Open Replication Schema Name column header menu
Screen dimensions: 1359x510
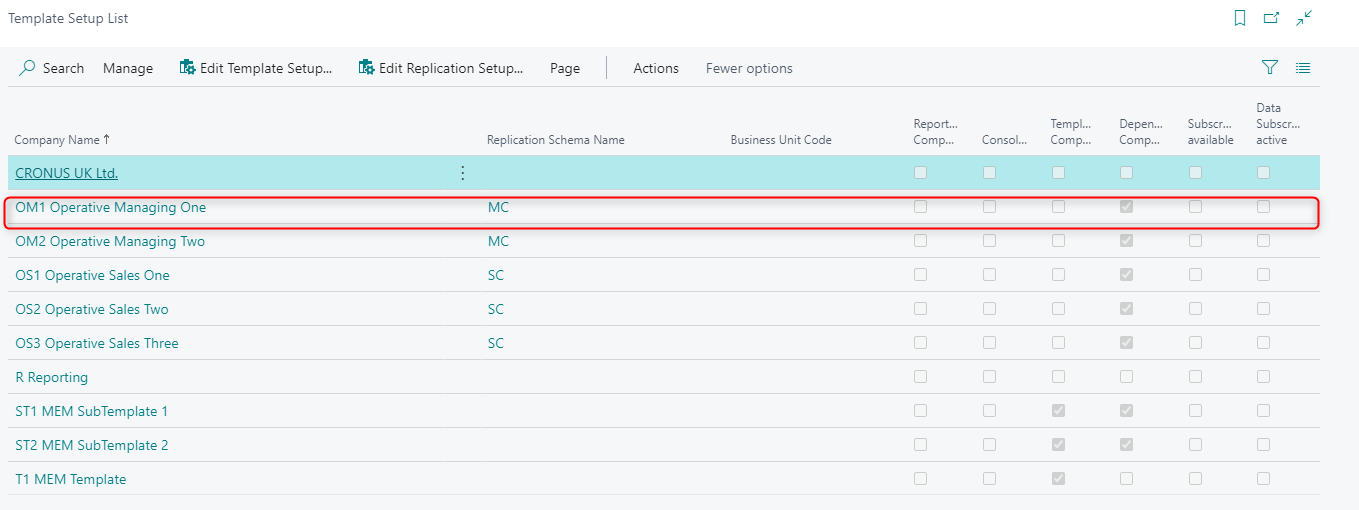point(555,140)
